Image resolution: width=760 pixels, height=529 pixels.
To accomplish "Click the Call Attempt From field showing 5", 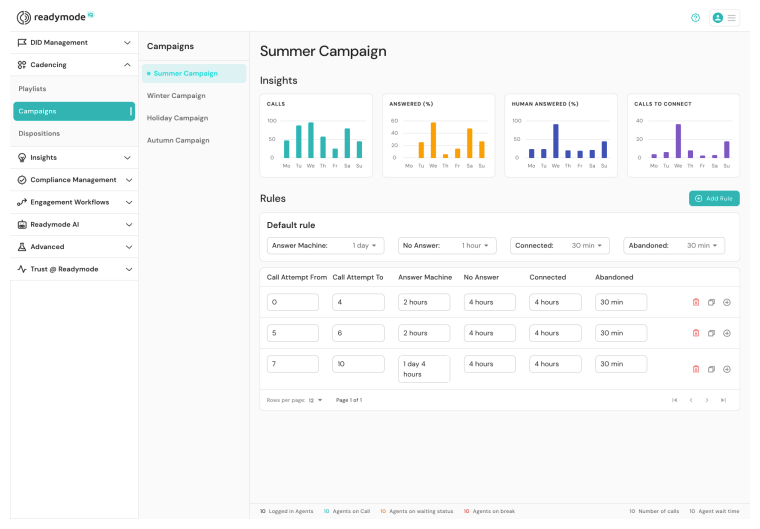I will pyautogui.click(x=292, y=333).
